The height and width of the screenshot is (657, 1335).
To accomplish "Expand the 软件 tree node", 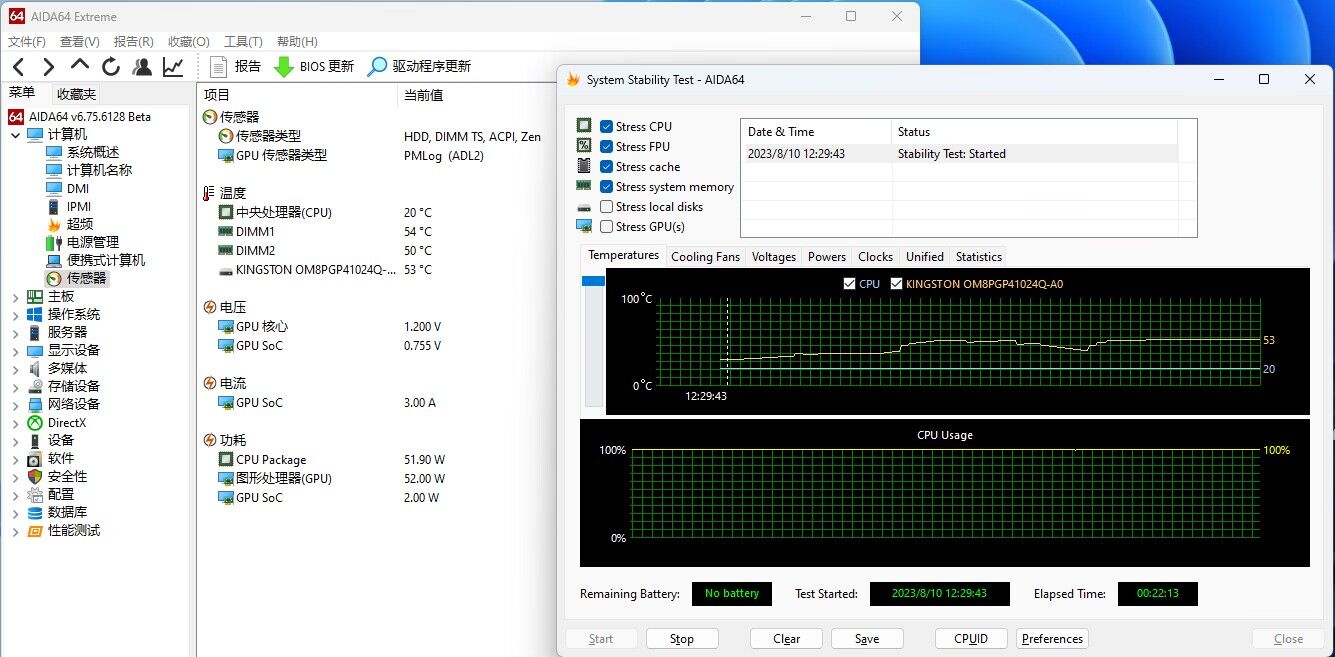I will point(15,458).
